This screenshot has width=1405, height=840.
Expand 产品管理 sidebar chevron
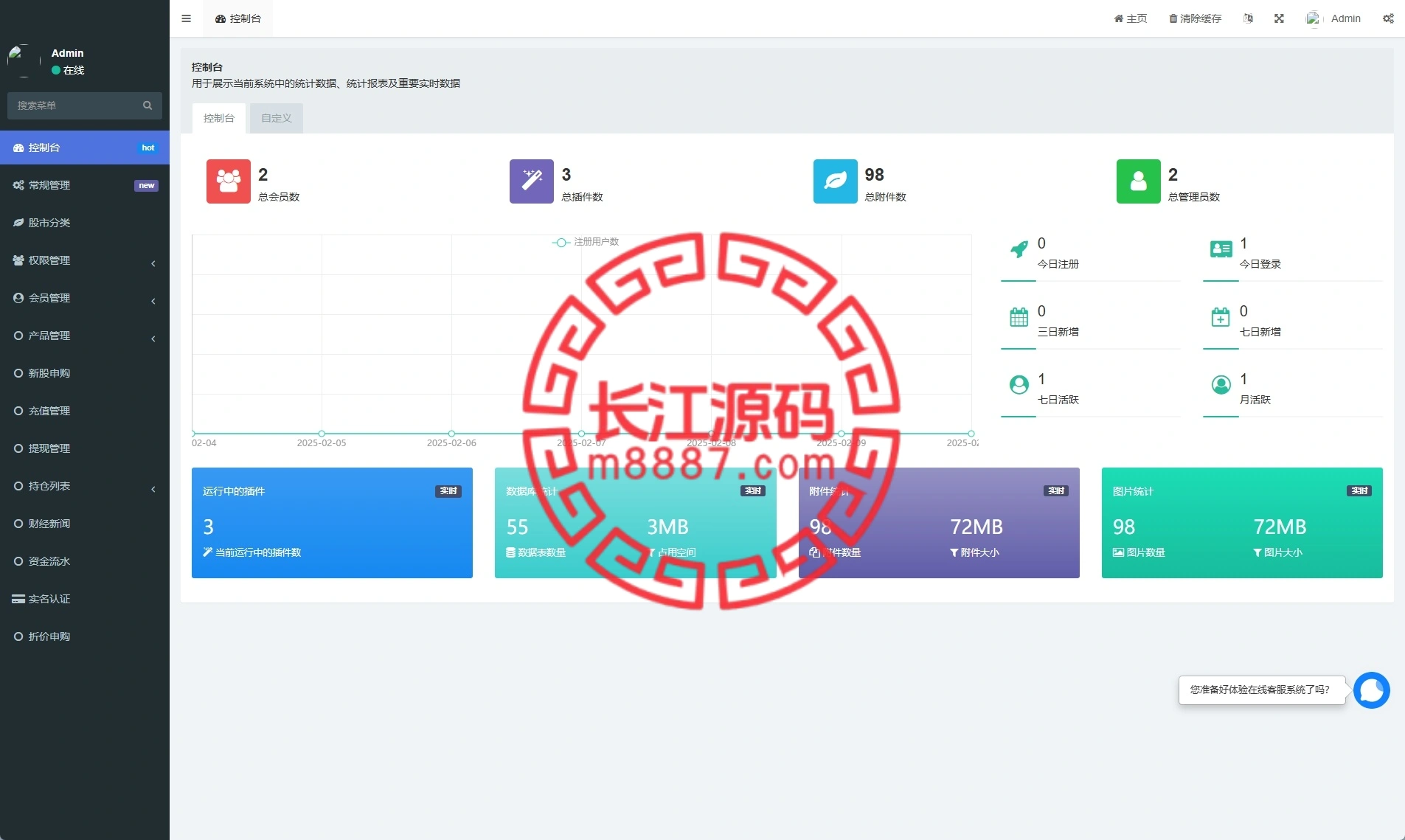153,339
